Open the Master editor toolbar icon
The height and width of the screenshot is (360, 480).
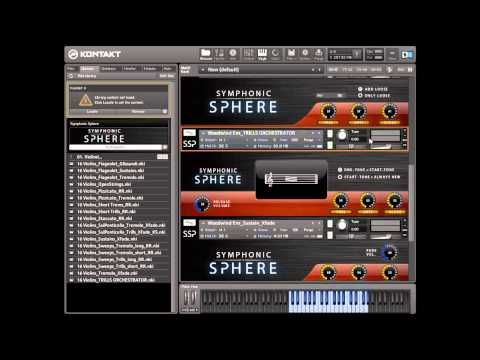pos(219,54)
